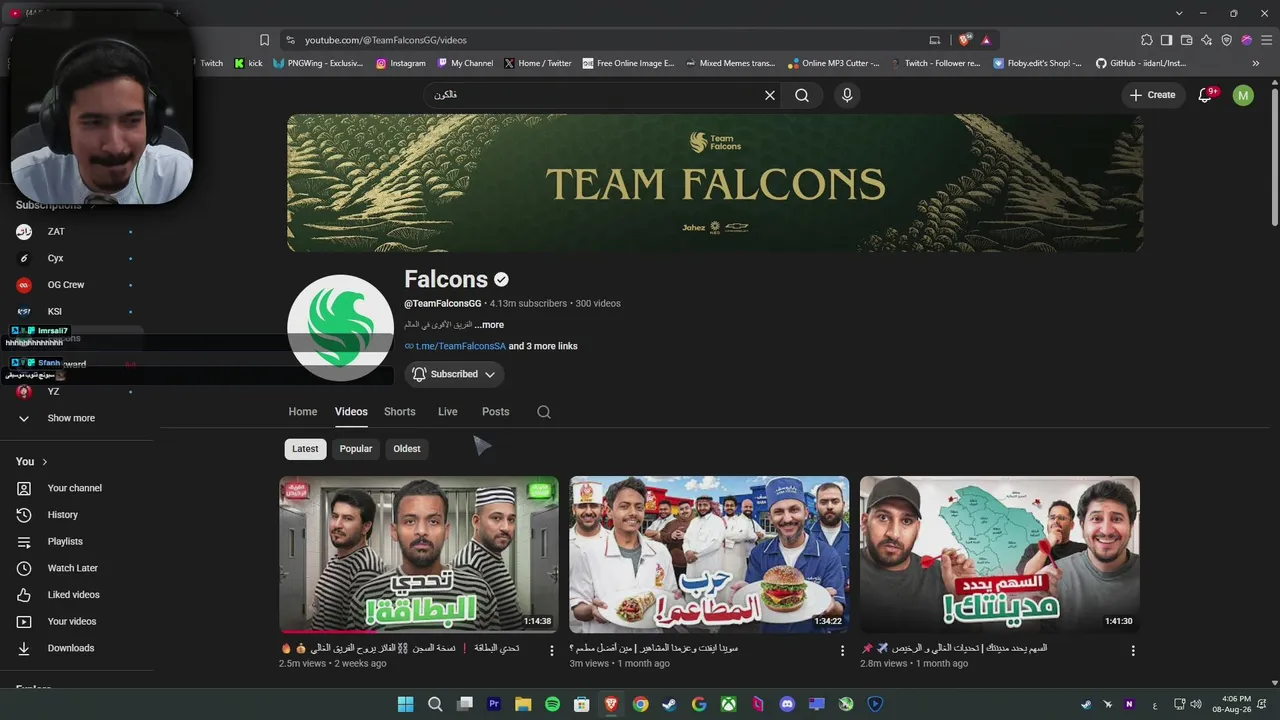Click the Create button
The width and height of the screenshot is (1280, 720).
pyautogui.click(x=1152, y=95)
